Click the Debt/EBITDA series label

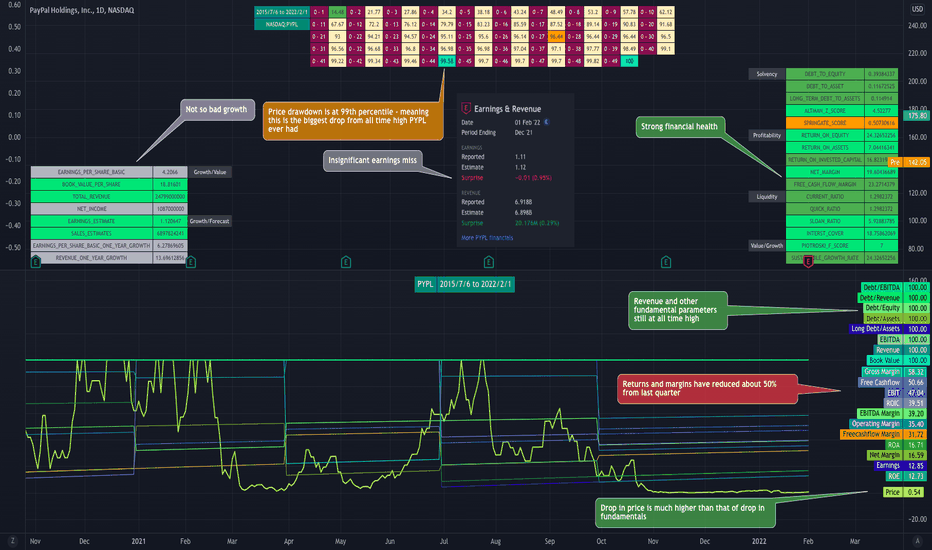[881, 288]
